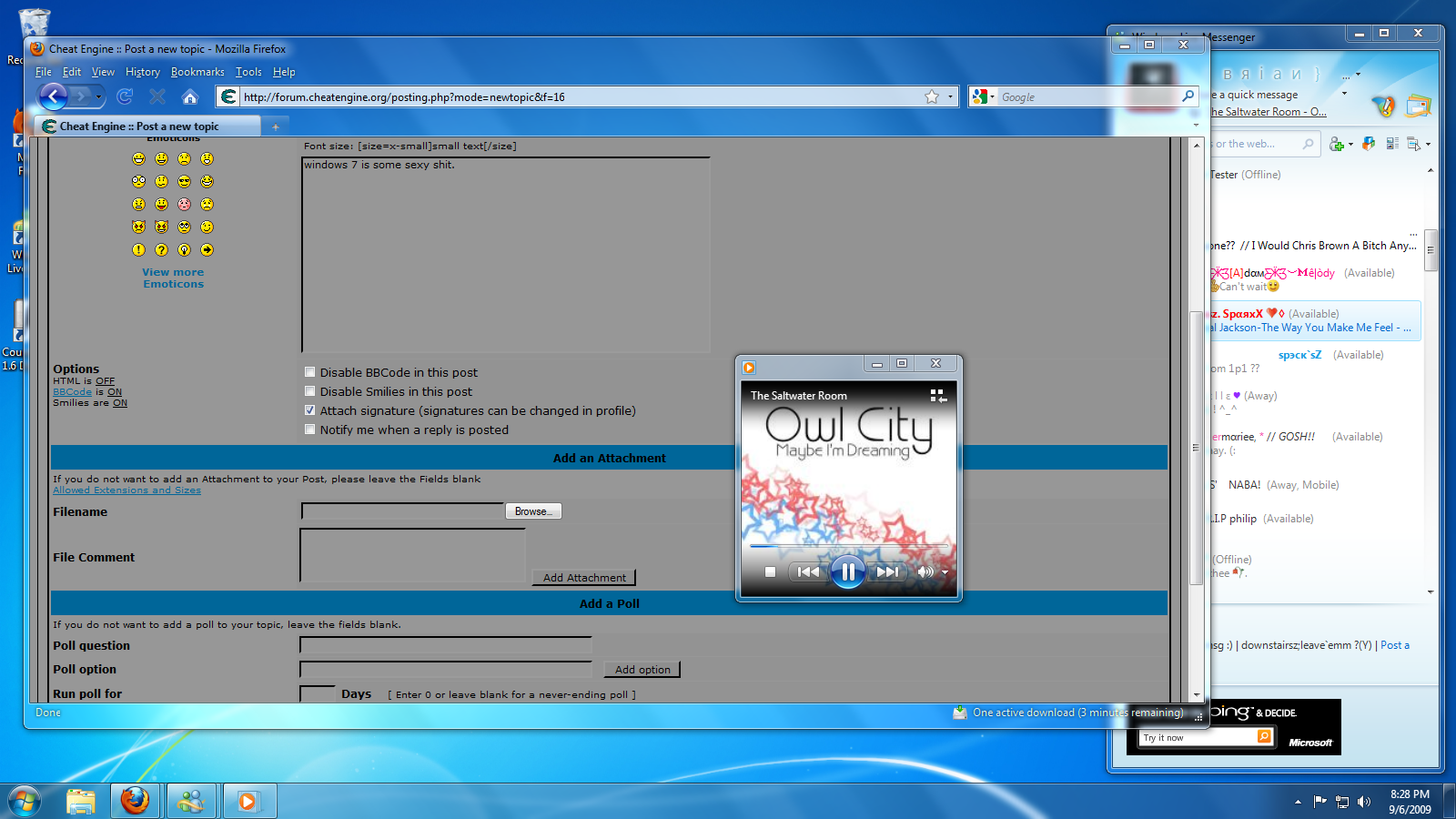1456x819 pixels.
Task: Click into the Poll question field
Action: click(x=446, y=645)
